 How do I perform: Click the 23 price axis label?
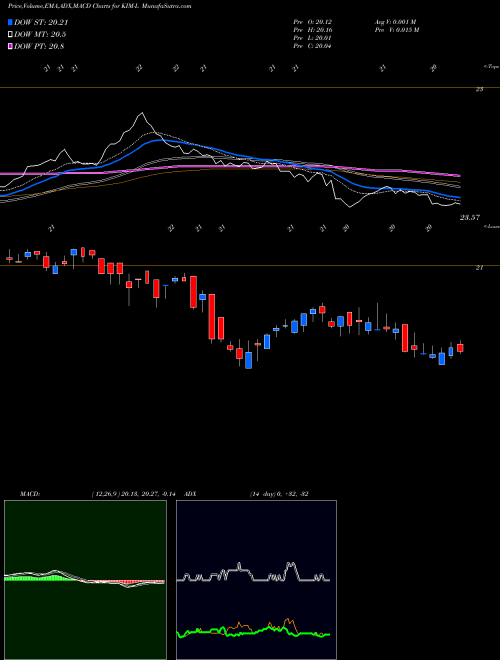pos(479,89)
